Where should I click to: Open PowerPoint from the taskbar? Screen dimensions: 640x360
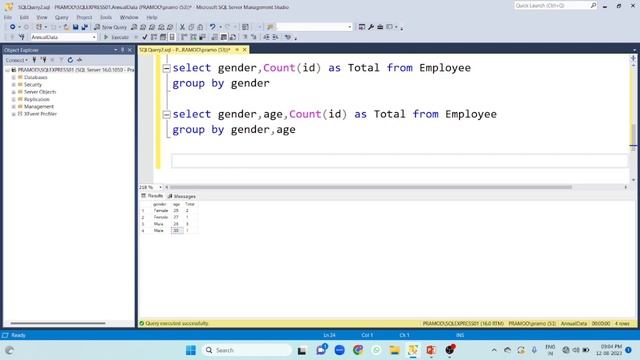pos(431,350)
